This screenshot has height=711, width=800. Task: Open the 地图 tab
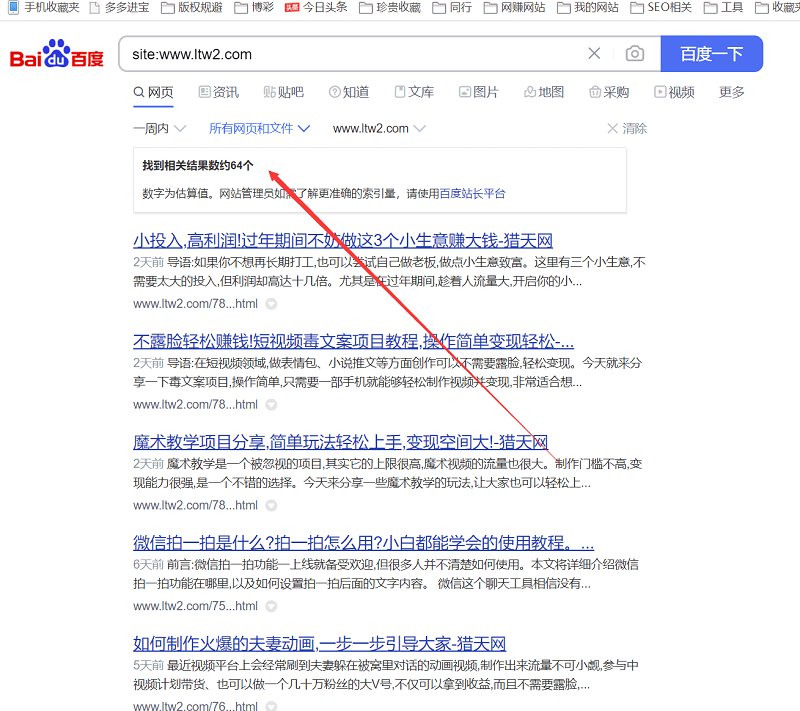point(544,92)
